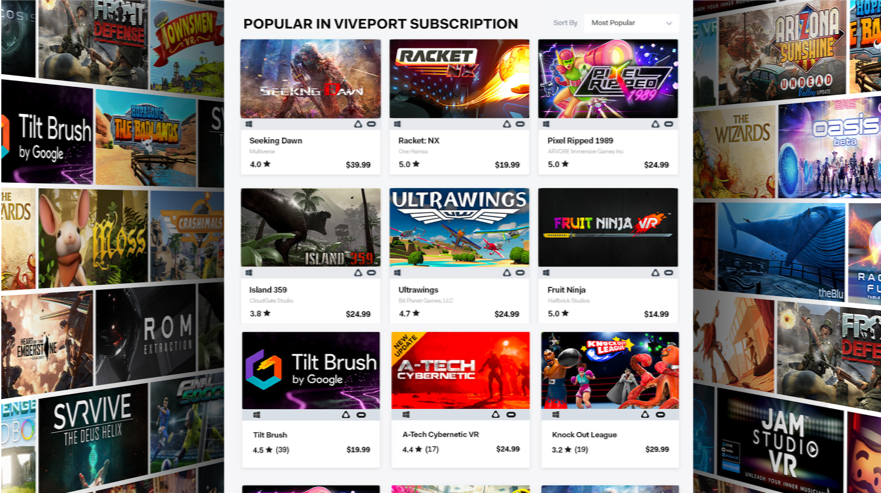Viewport: 881px width, 493px height.
Task: Click the Windows icon on the Island 359 card
Action: point(249,273)
